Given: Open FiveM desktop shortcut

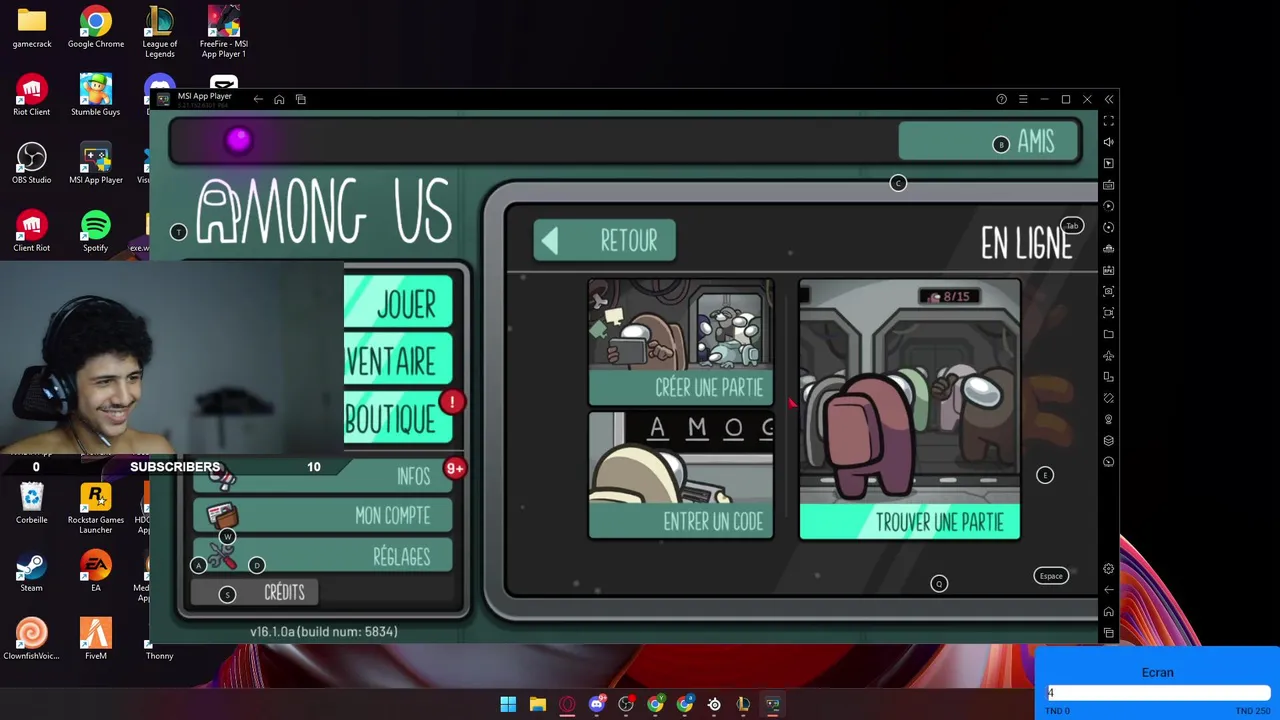Looking at the screenshot, I should click(96, 640).
